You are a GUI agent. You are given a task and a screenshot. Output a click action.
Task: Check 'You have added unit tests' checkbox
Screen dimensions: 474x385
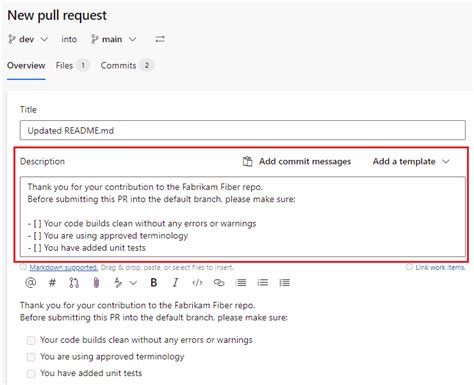[31, 373]
